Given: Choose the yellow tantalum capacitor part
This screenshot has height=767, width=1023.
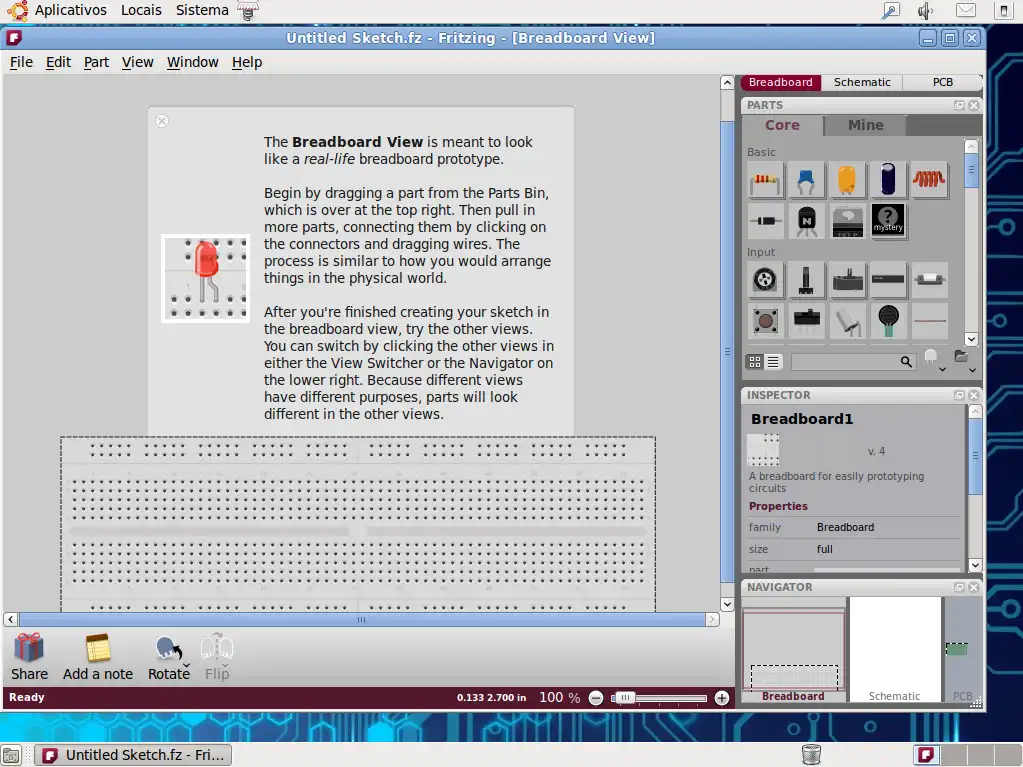Looking at the screenshot, I should (x=847, y=180).
